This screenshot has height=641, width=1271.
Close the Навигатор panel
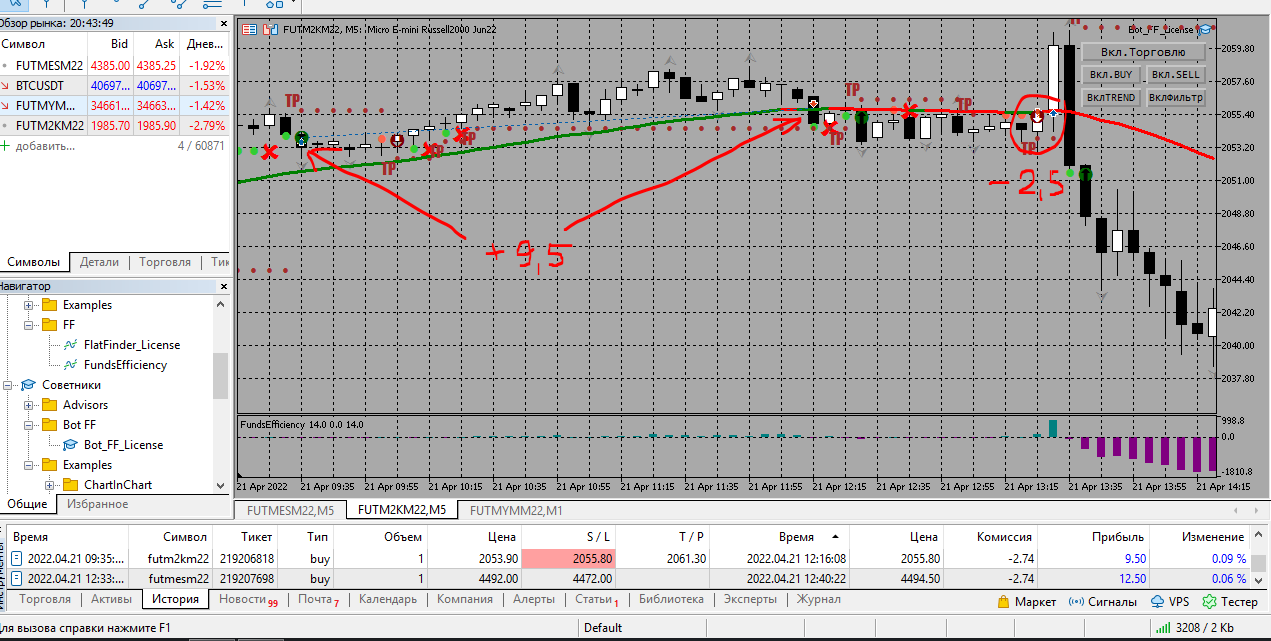coord(222,286)
